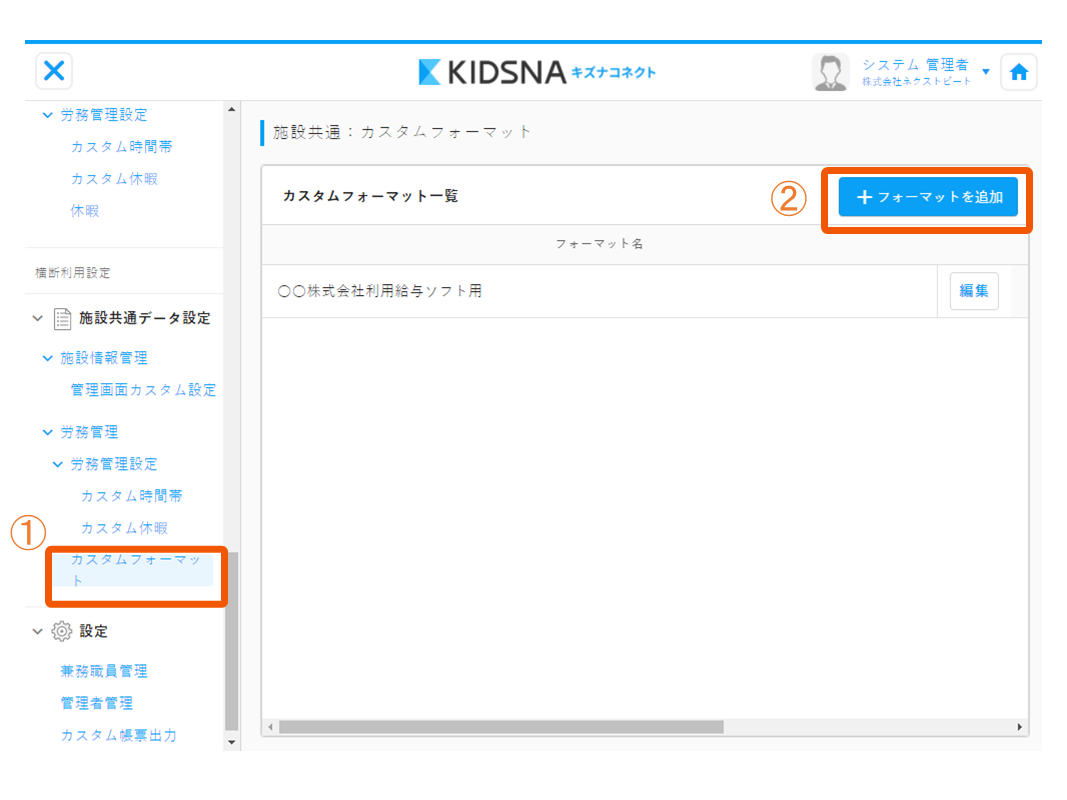Image resolution: width=1067 pixels, height=800 pixels.
Task: Open 管理者管理 menu item
Action: click(97, 703)
